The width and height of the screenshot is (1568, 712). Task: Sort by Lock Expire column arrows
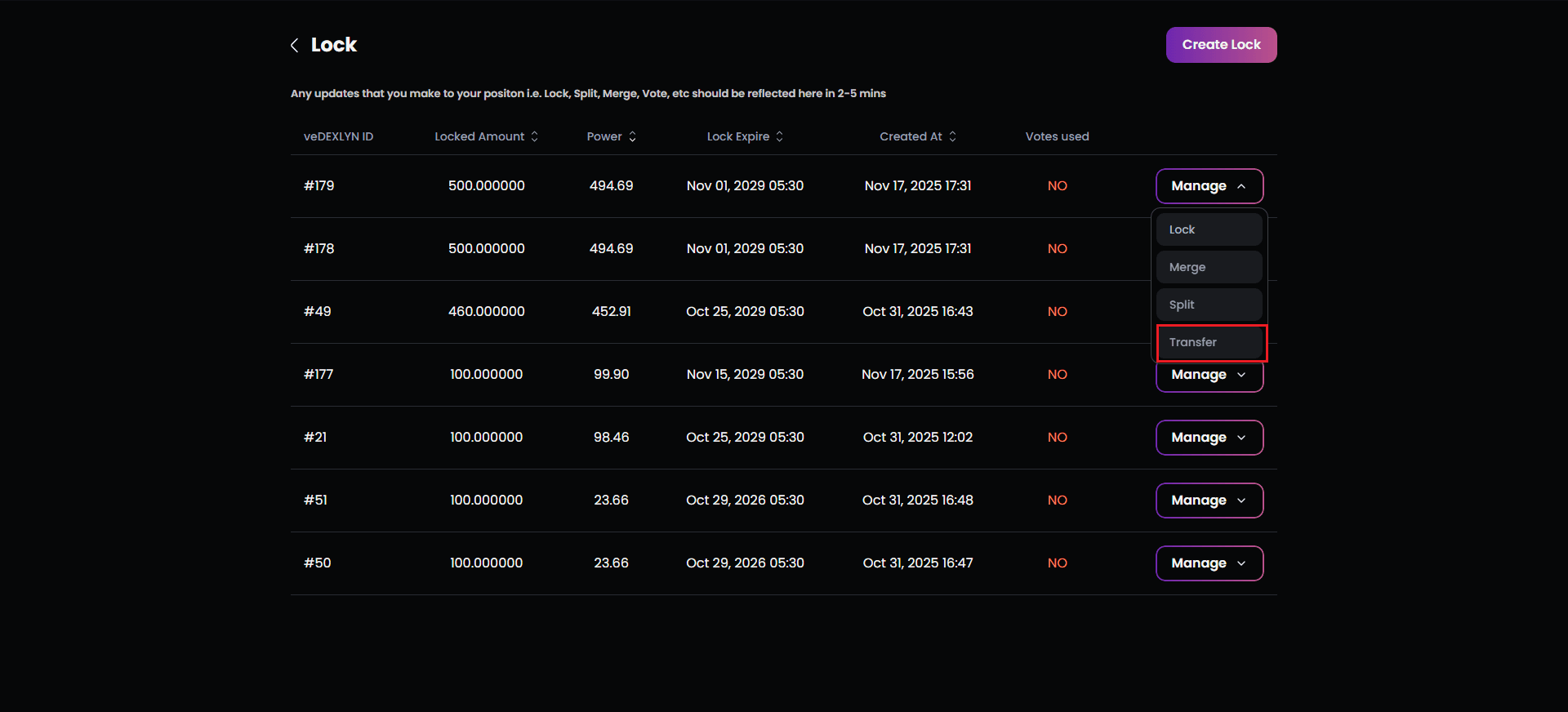[779, 136]
